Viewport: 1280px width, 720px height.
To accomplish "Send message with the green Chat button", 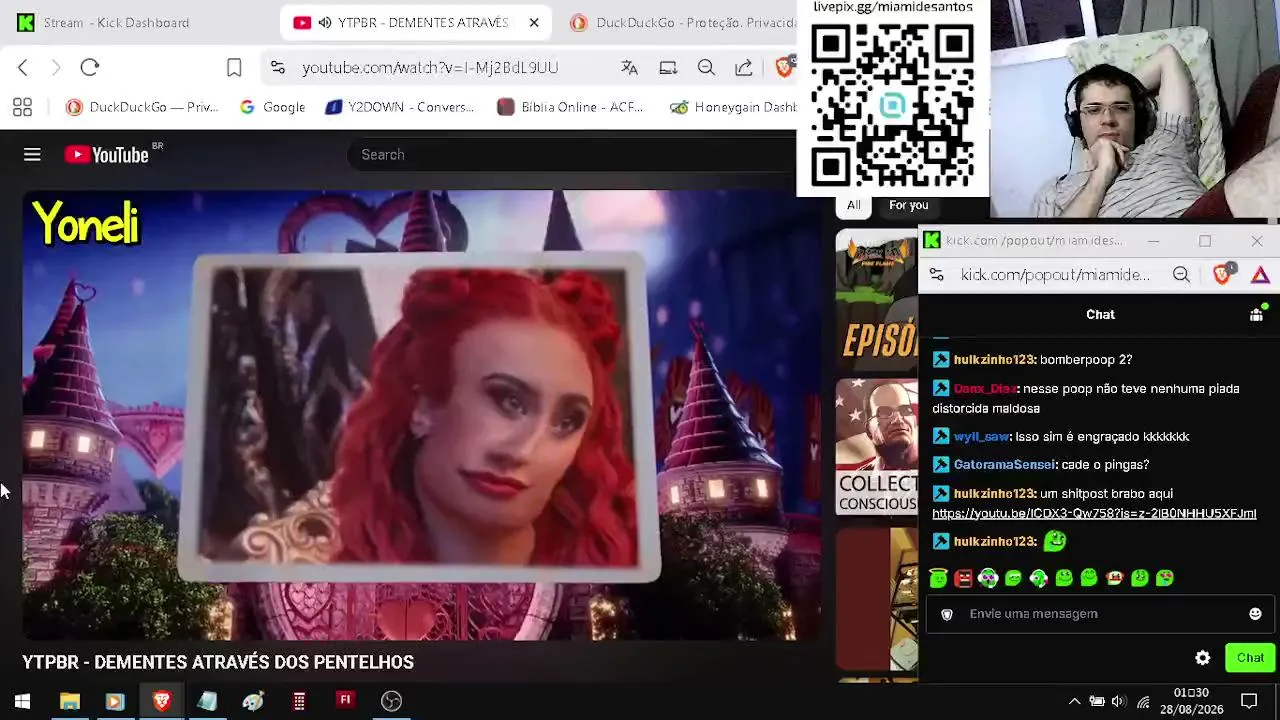I will point(1250,658).
